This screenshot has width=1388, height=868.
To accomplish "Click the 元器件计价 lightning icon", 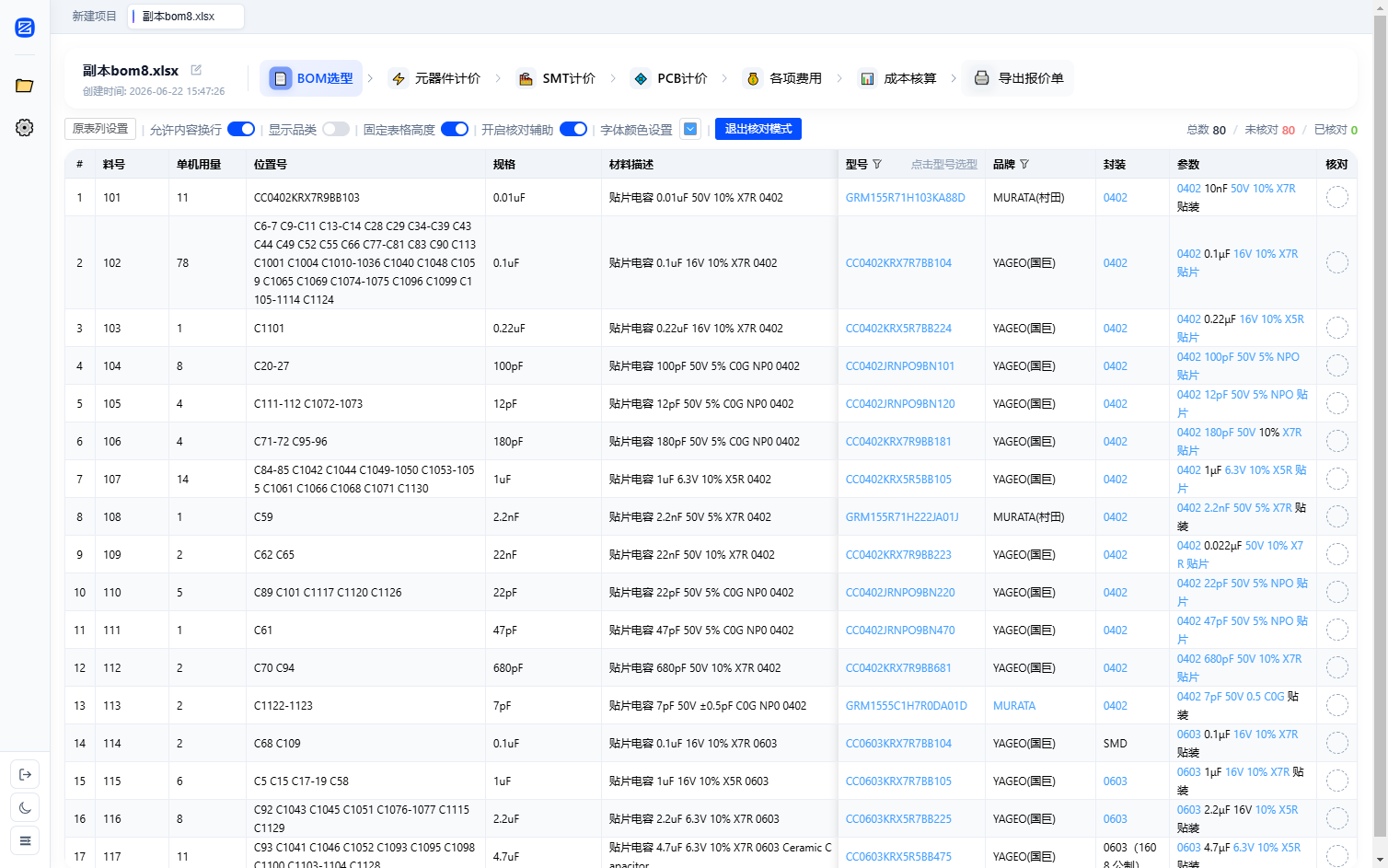I will point(399,78).
